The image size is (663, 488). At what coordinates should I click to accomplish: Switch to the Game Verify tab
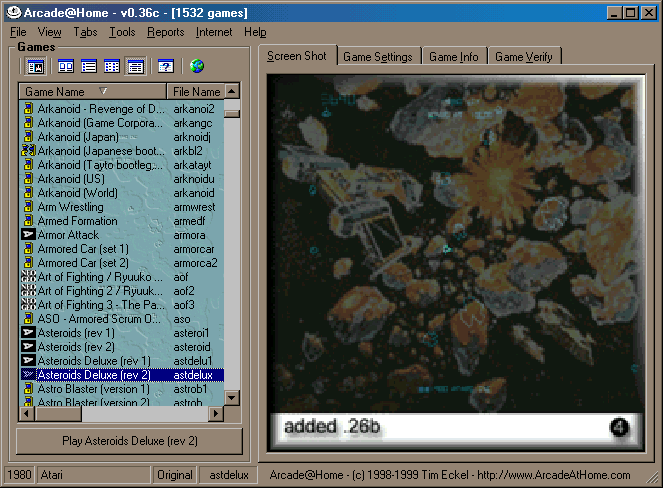(524, 57)
